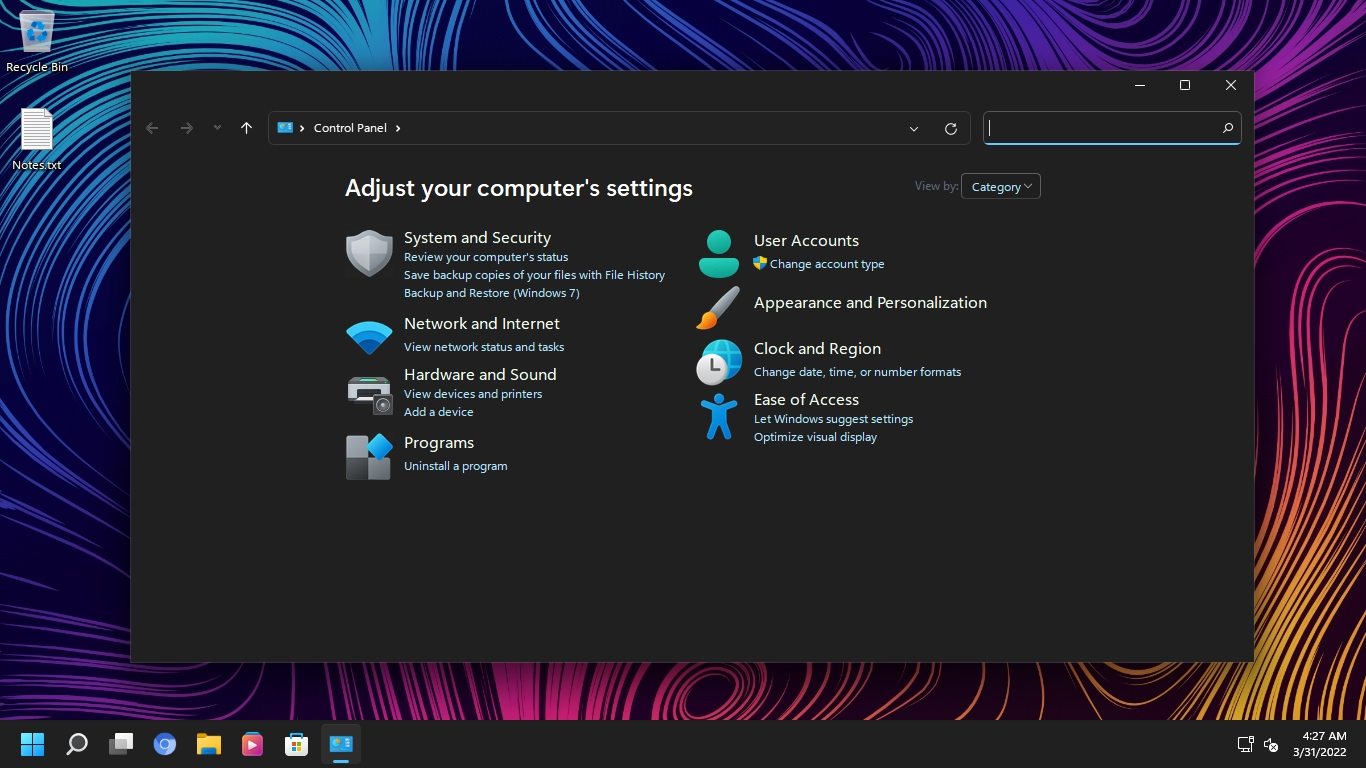Screen dimensions: 1366x768
Task: Open the Windows Start menu
Action: coord(32,744)
